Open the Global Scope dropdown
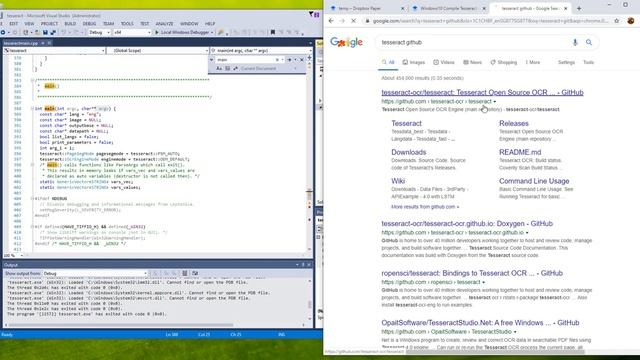 coord(158,51)
